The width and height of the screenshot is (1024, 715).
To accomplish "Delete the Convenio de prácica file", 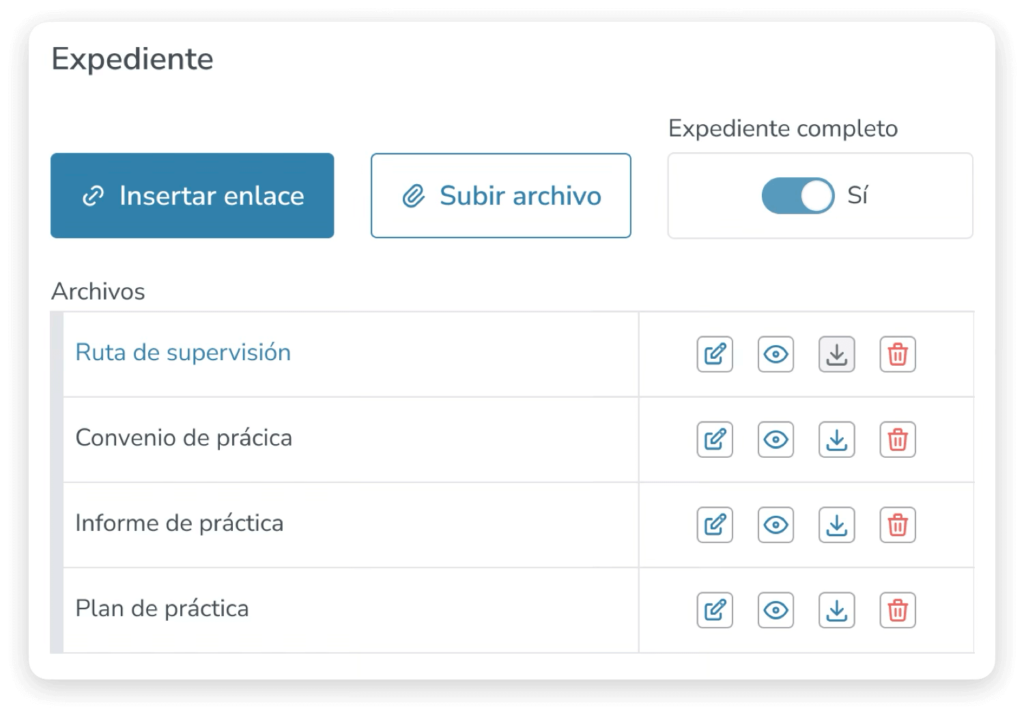I will [898, 439].
